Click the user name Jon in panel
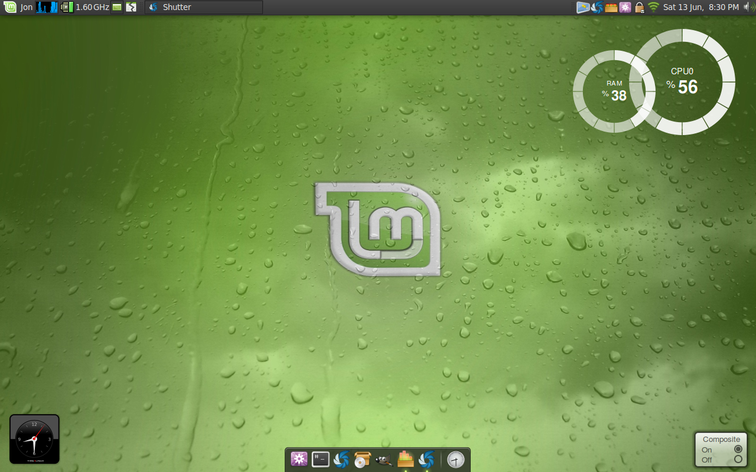Viewport: 756px width, 472px height. tap(27, 7)
